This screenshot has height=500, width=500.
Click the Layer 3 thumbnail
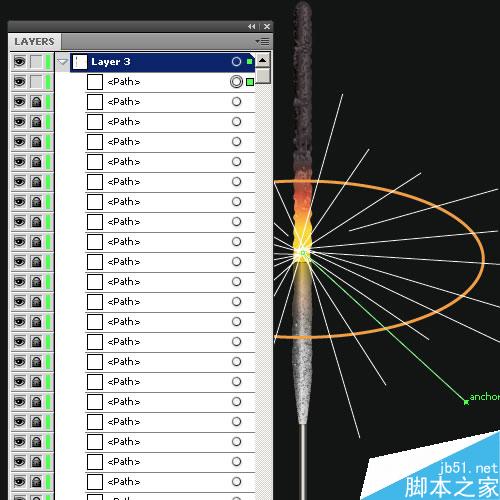pos(80,62)
